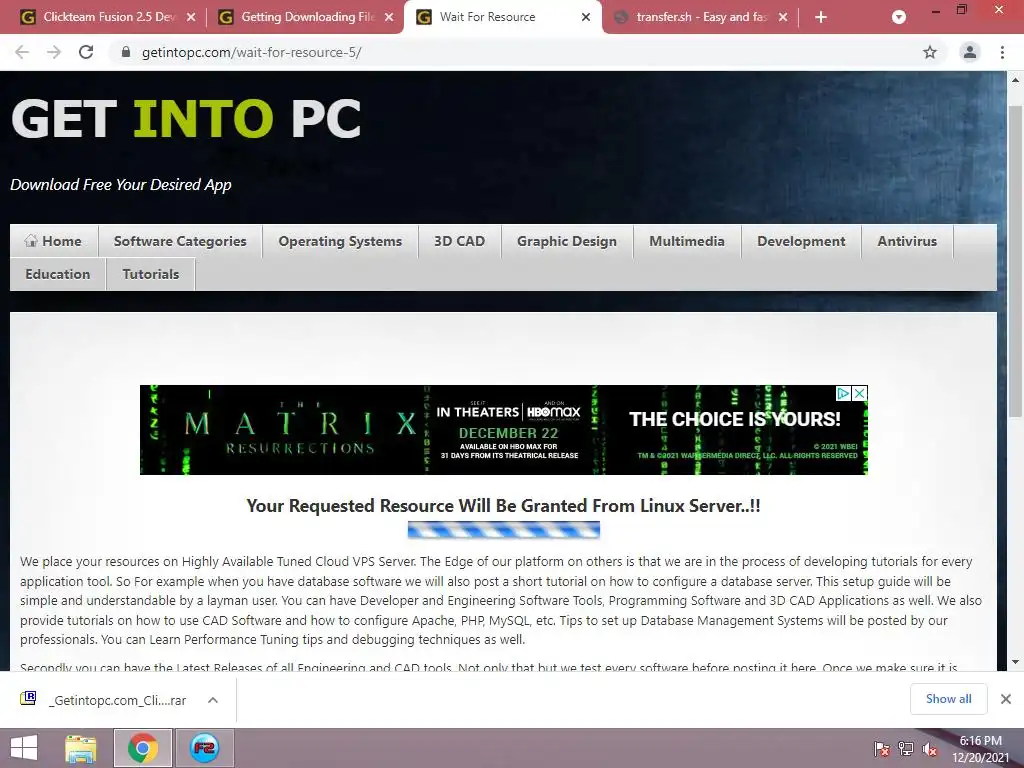Viewport: 1024px width, 768px height.
Task: Open the Development menu
Action: 801,241
